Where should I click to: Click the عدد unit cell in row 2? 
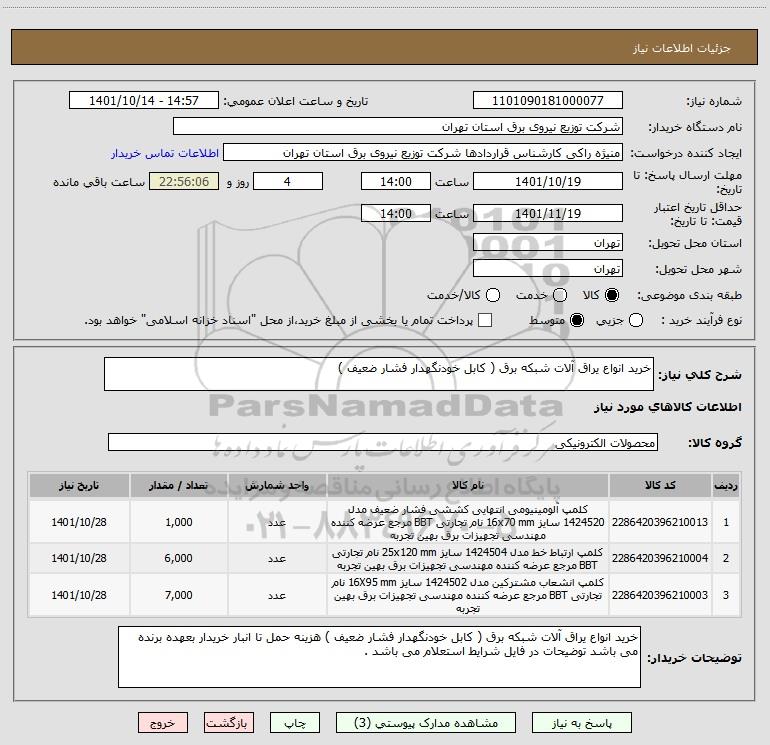point(277,558)
